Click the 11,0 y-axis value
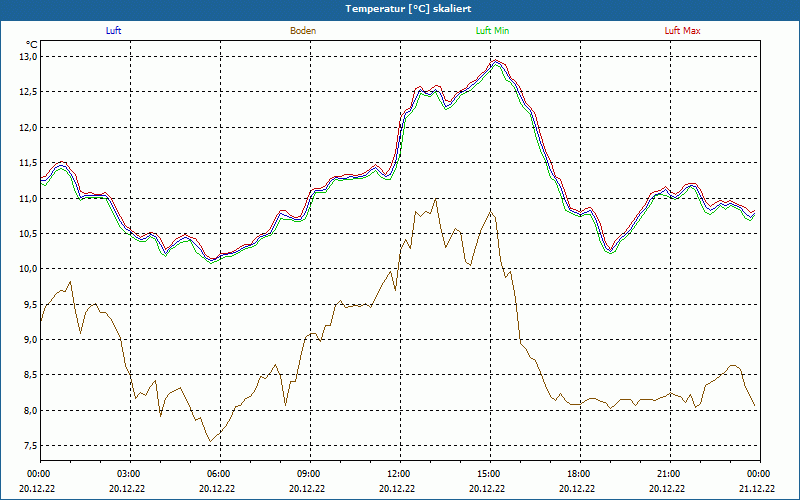 pyautogui.click(x=30, y=198)
